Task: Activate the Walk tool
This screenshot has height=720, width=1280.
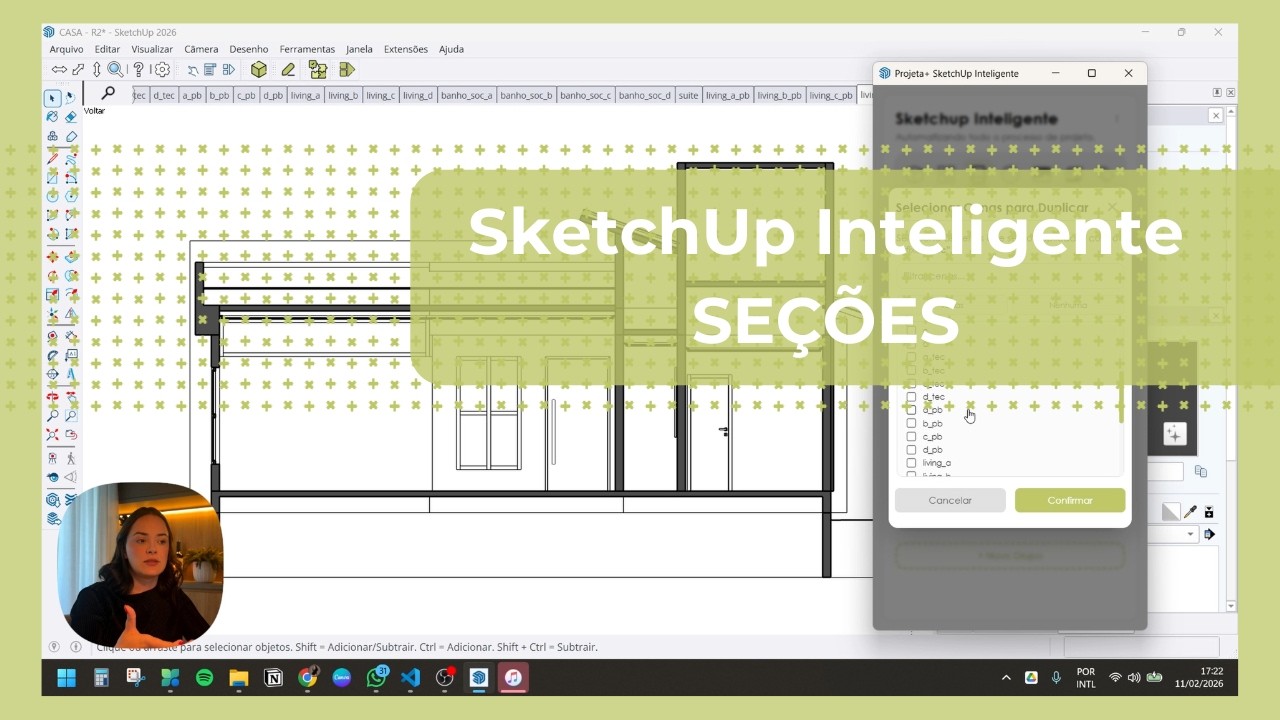Action: tap(71, 458)
